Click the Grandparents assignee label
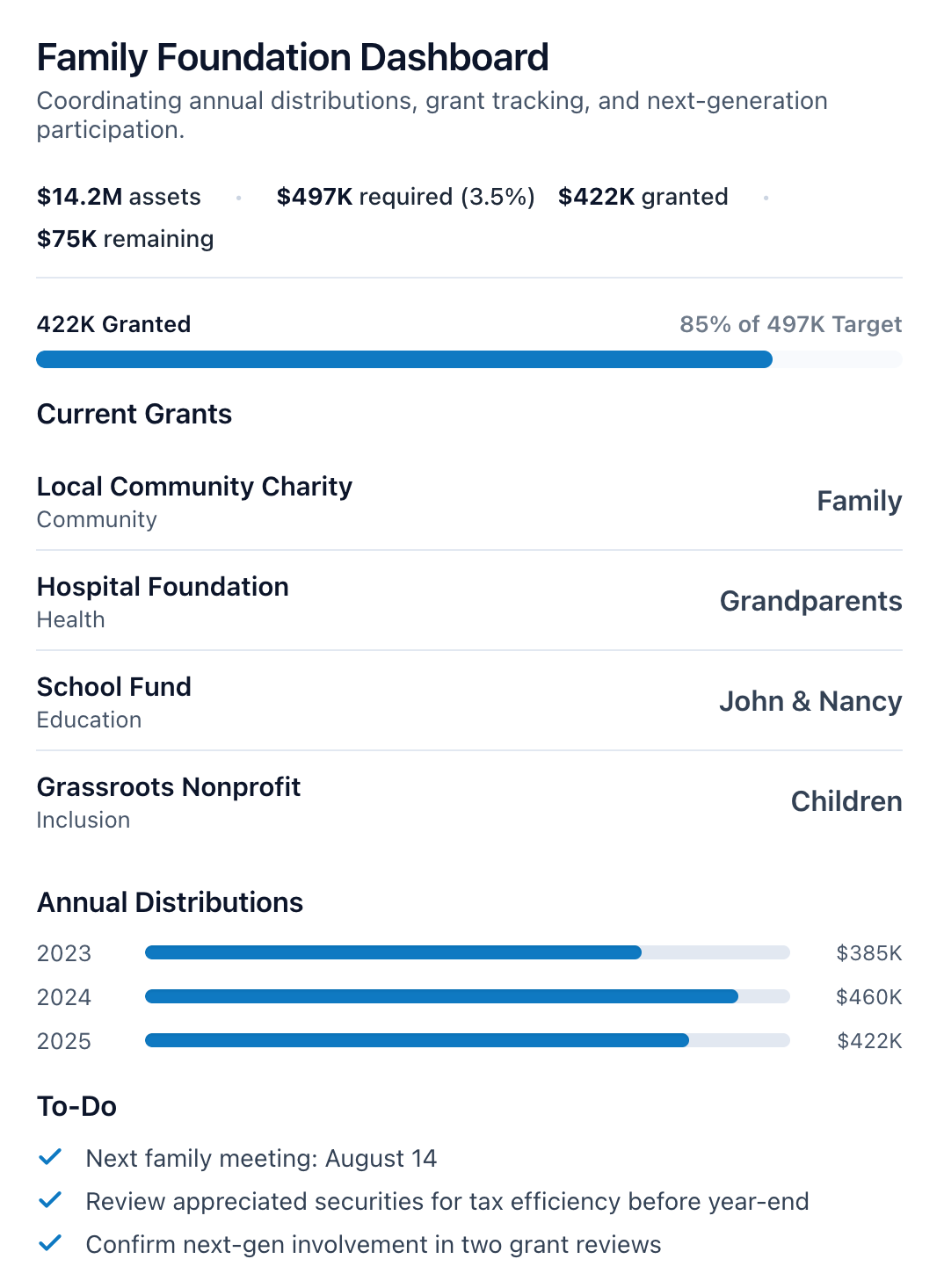This screenshot has width=944, height=1288. 810,601
